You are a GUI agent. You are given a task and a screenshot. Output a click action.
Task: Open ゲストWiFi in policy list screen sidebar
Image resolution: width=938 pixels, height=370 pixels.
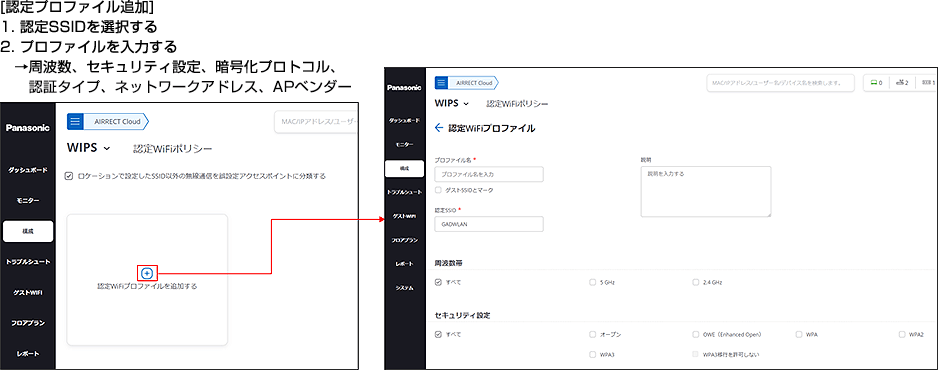[28, 292]
